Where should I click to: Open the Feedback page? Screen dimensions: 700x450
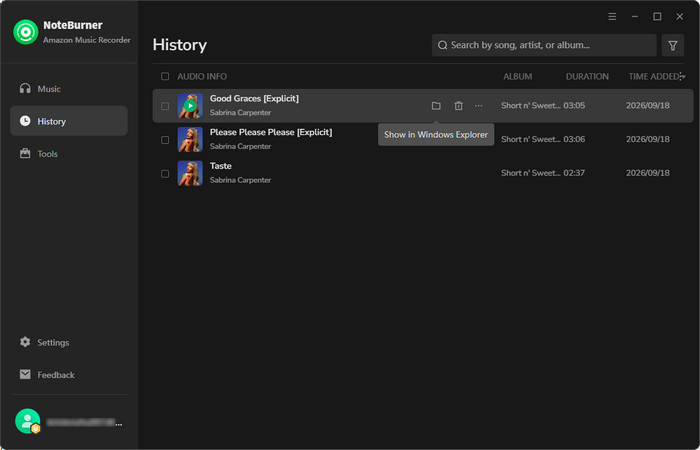click(69, 375)
